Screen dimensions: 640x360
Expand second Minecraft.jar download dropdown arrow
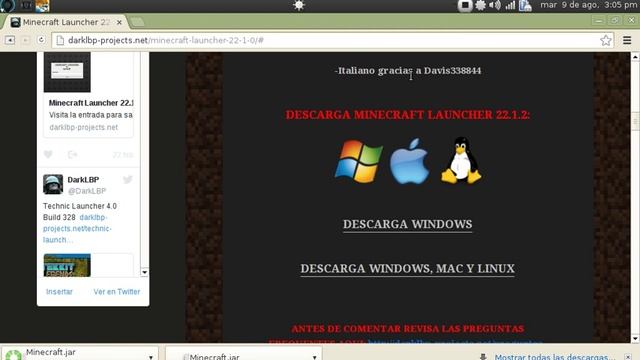315,357
